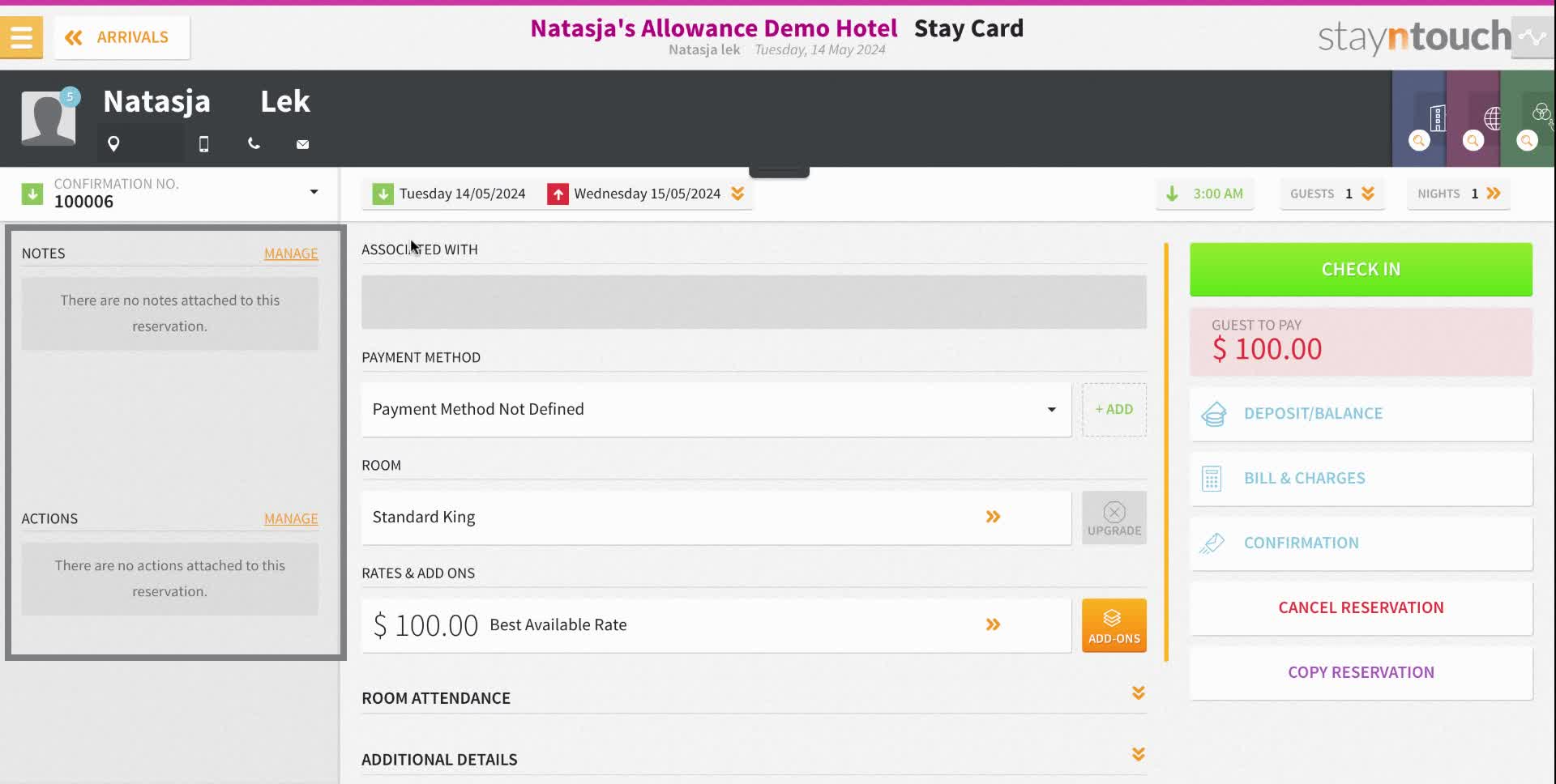Click the room Upgrade button

coord(1114,518)
